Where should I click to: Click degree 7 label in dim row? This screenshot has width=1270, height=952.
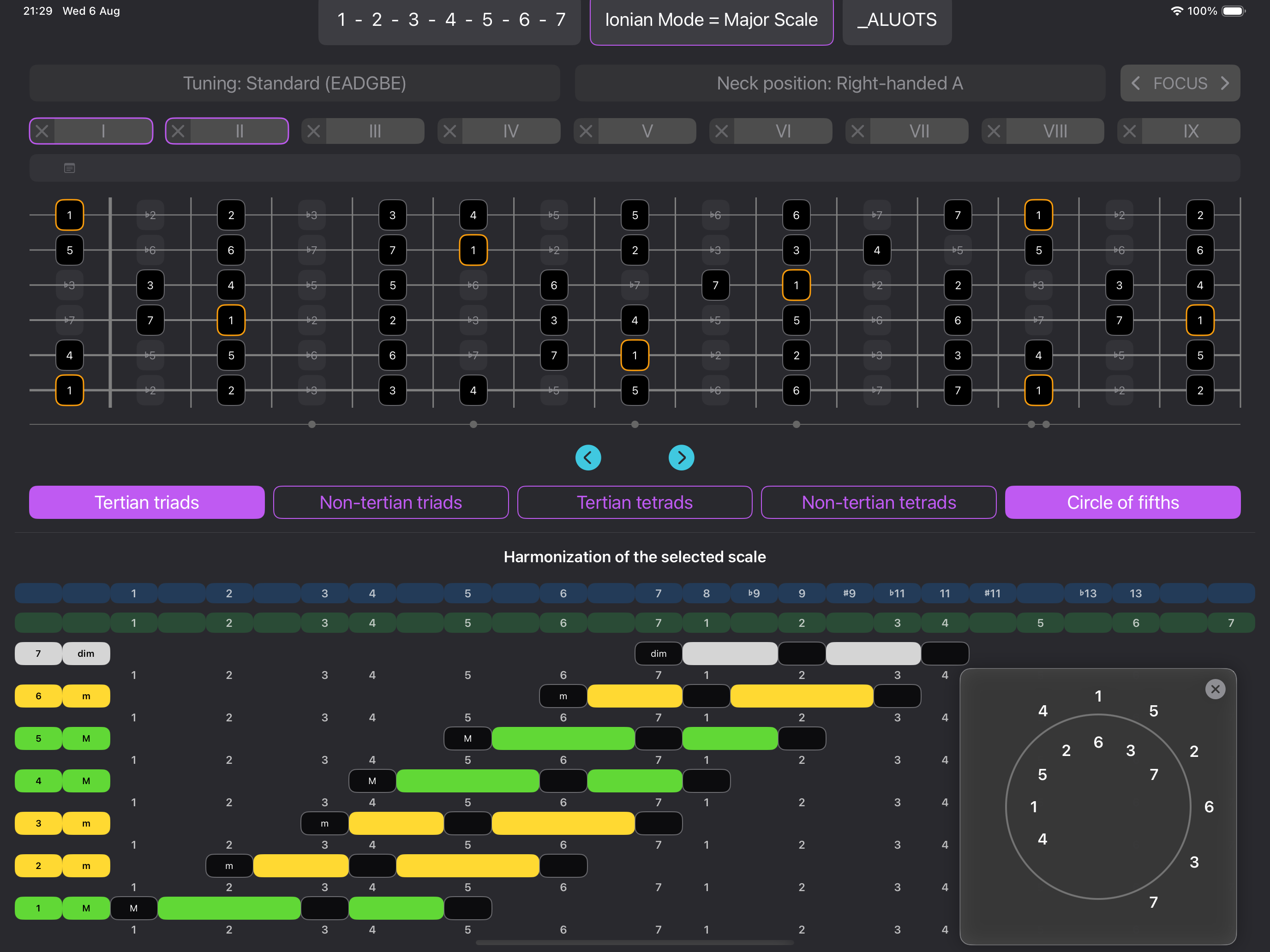[x=38, y=654]
